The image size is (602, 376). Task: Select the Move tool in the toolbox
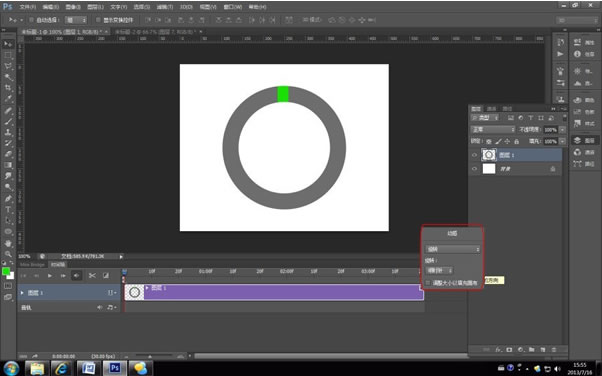[x=8, y=44]
